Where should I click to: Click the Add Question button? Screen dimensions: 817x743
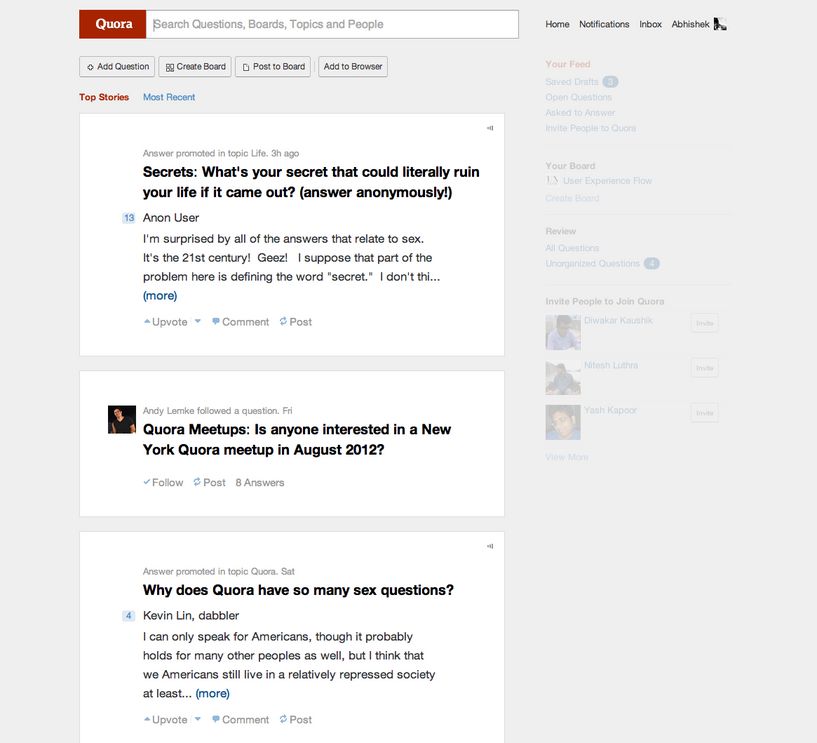pos(117,67)
